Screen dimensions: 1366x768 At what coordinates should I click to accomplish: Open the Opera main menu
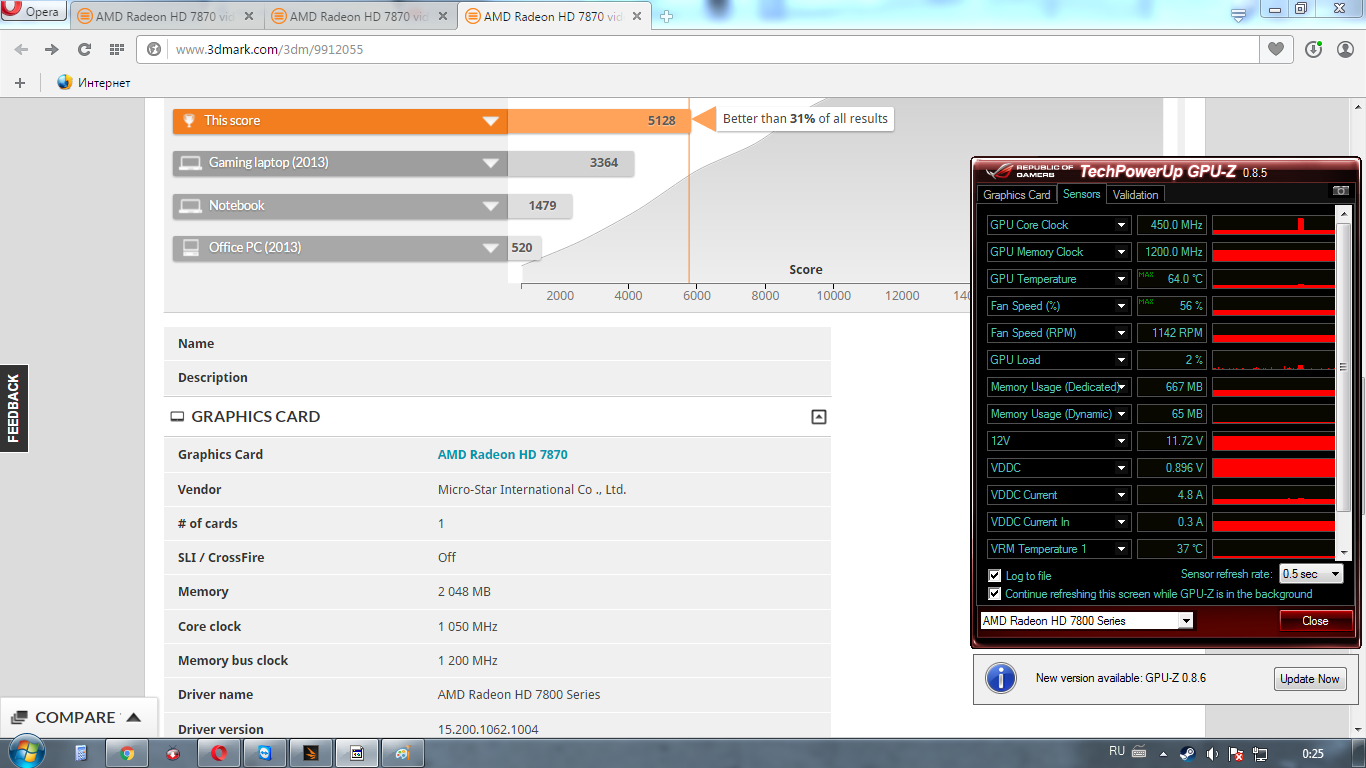(33, 12)
